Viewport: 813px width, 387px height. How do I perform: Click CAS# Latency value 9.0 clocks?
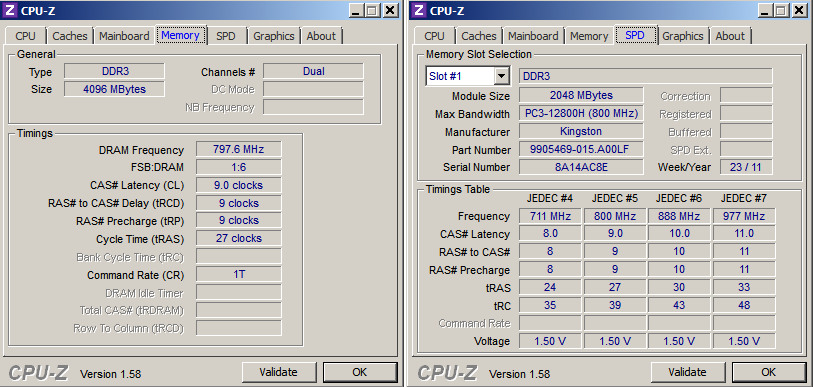pos(239,185)
